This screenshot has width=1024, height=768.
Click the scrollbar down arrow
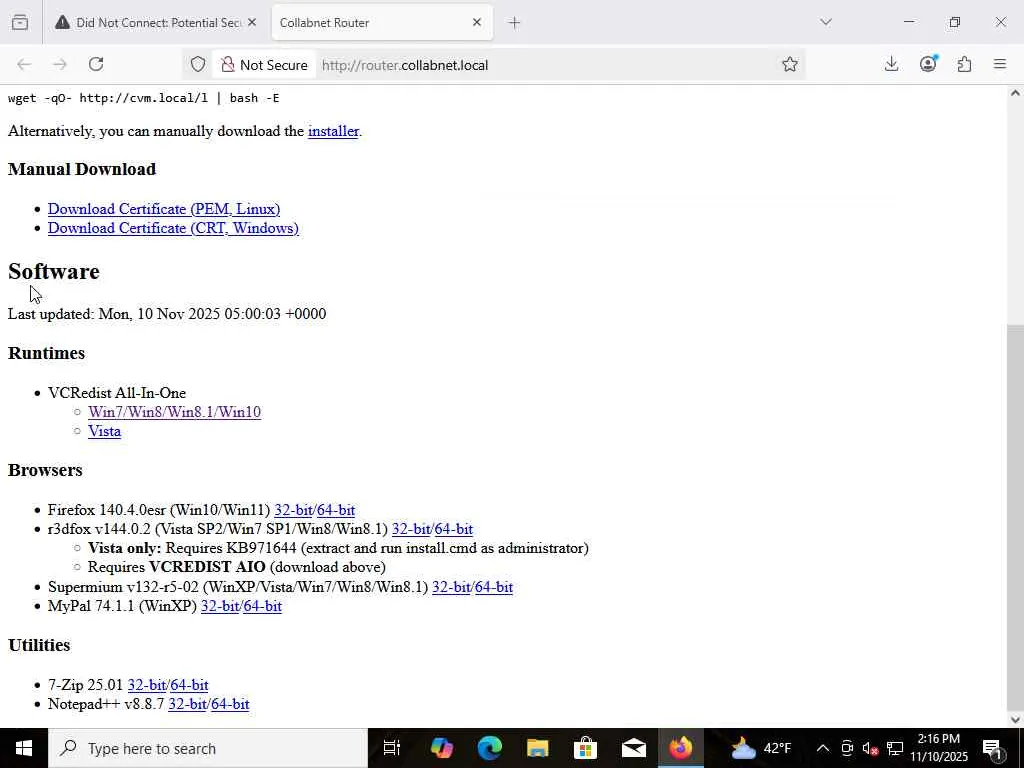[x=1015, y=720]
